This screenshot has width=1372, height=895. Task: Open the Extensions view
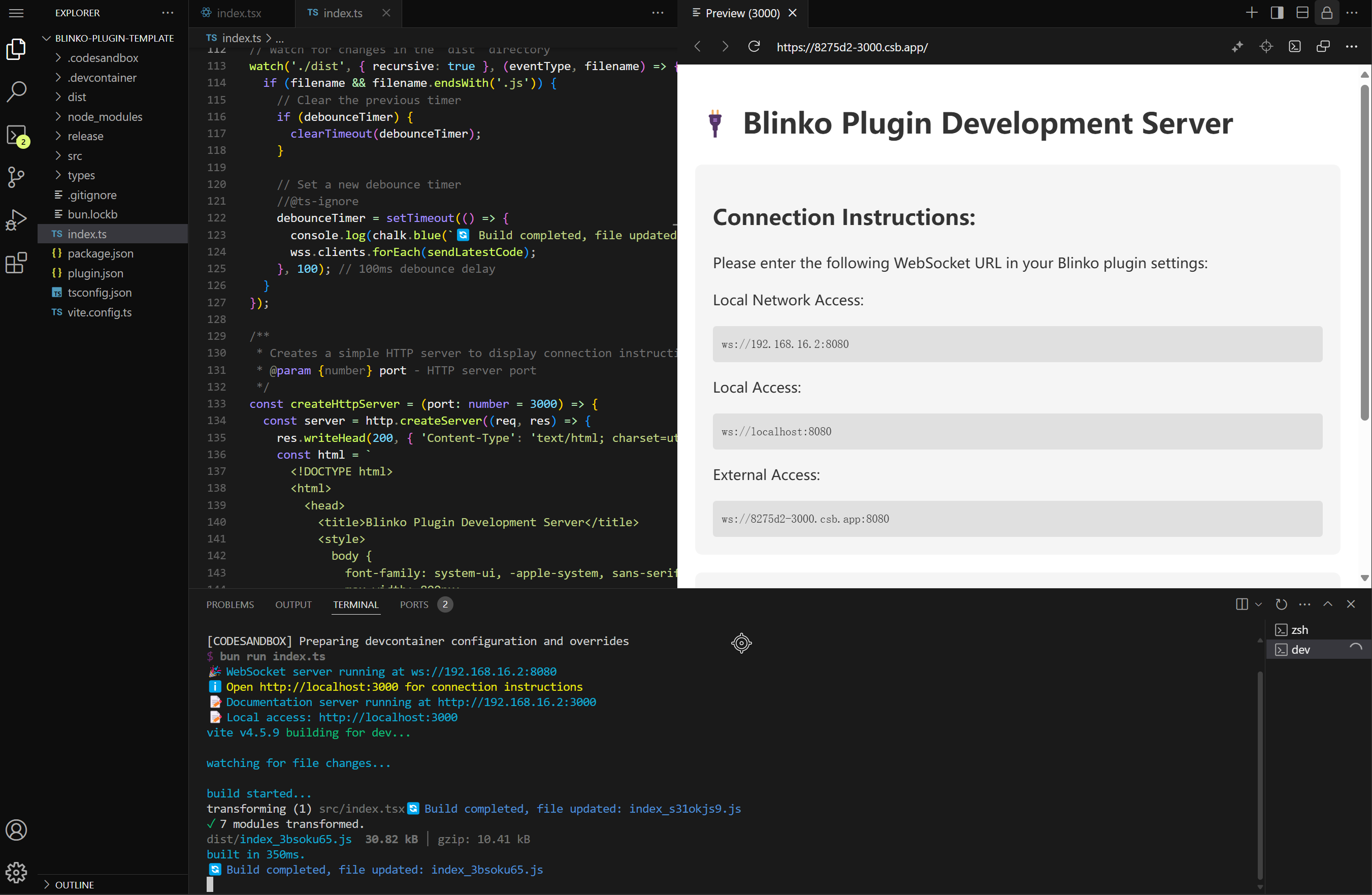16,263
